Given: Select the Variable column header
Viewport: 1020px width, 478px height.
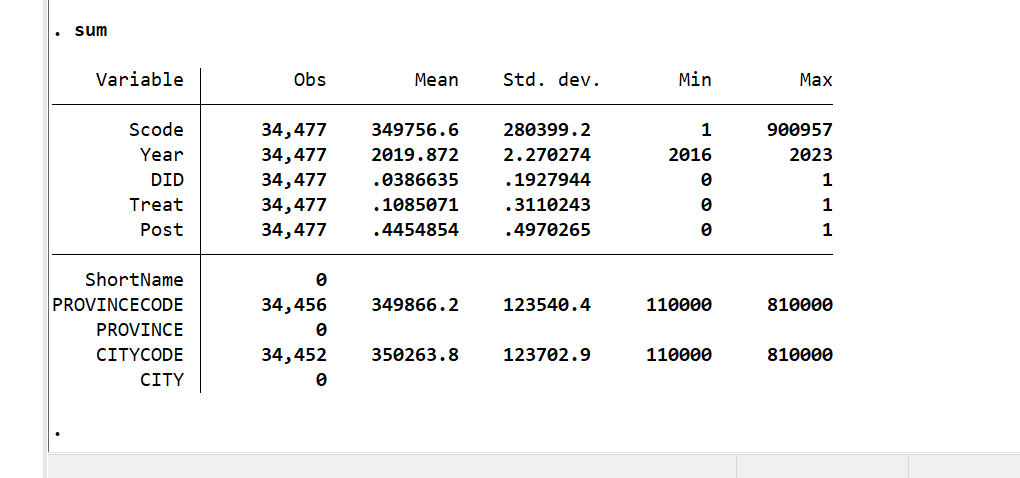Looking at the screenshot, I should (x=140, y=80).
